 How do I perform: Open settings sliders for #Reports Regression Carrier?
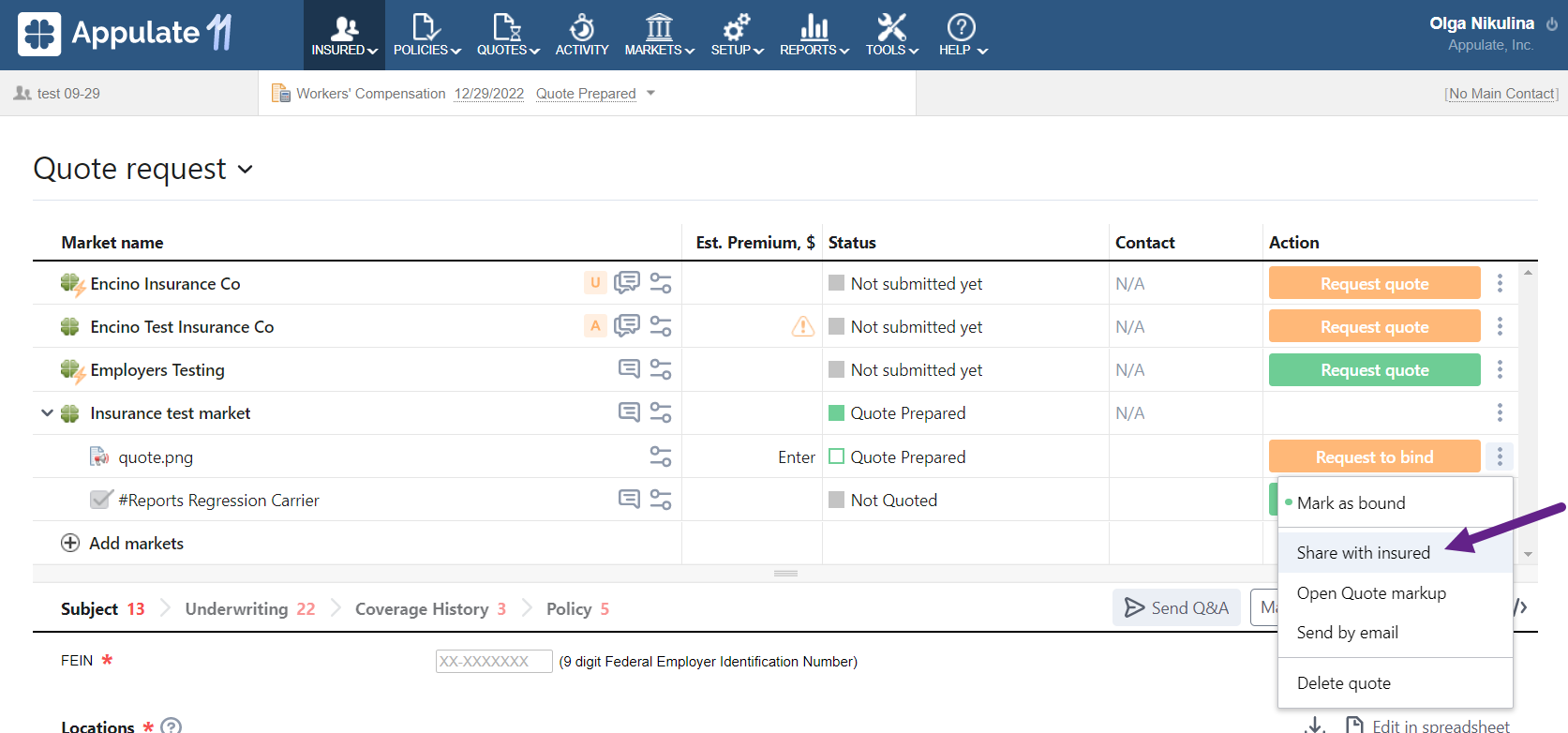click(661, 500)
